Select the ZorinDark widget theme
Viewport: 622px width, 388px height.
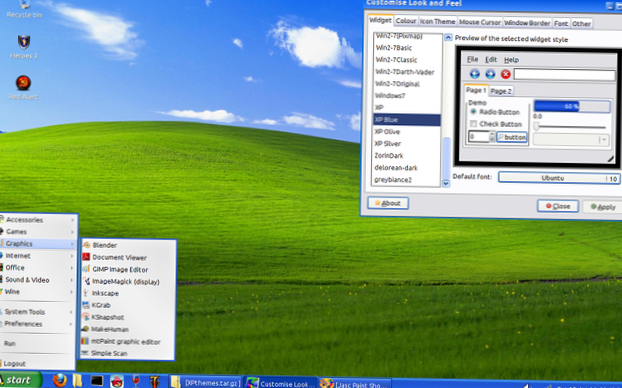(x=407, y=156)
